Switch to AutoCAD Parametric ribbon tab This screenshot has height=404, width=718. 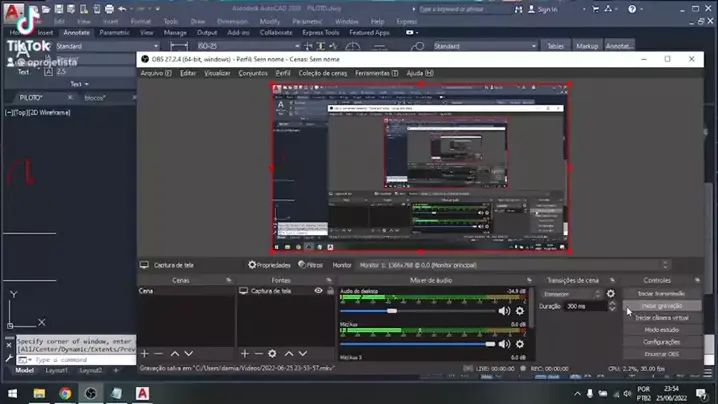click(x=114, y=32)
